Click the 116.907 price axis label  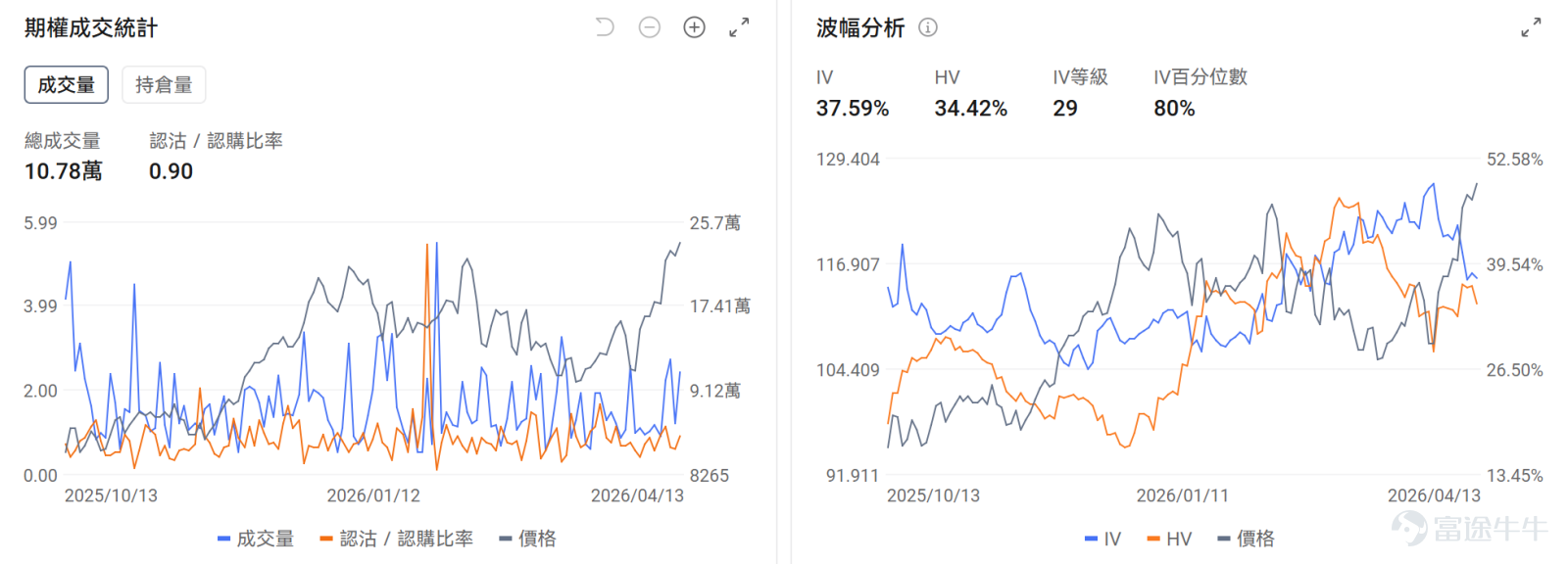848,265
